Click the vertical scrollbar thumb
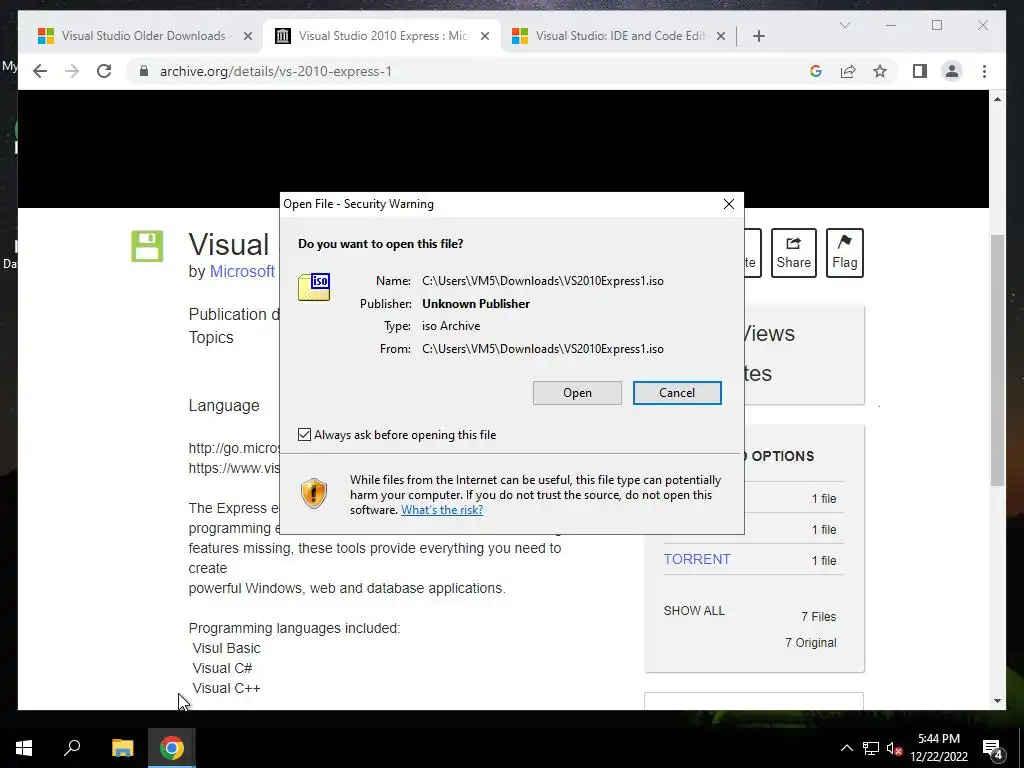This screenshot has height=768, width=1024. click(x=997, y=360)
